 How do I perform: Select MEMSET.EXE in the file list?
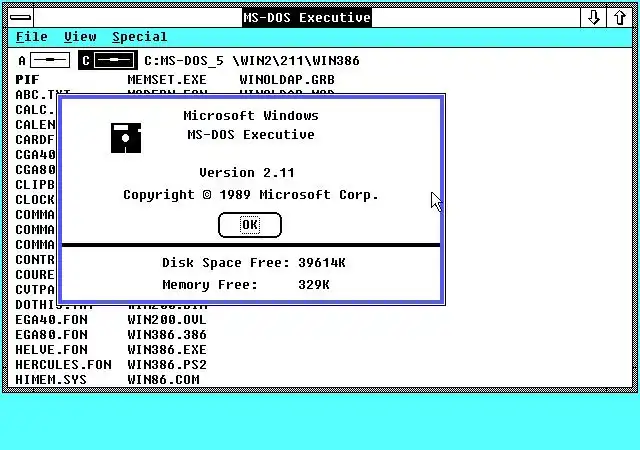[167, 80]
